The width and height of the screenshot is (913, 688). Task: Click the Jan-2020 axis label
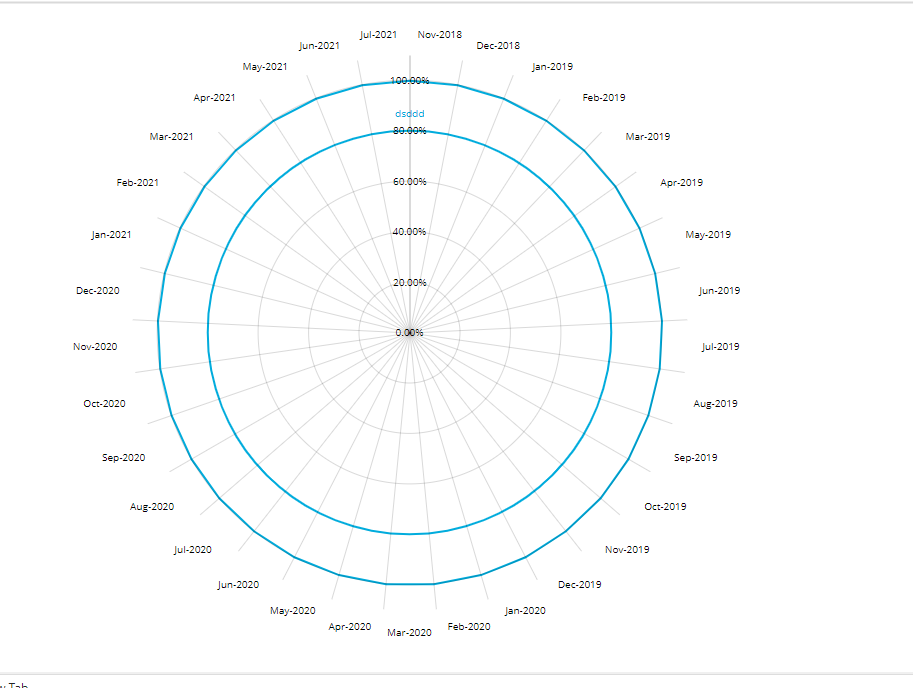click(x=525, y=611)
